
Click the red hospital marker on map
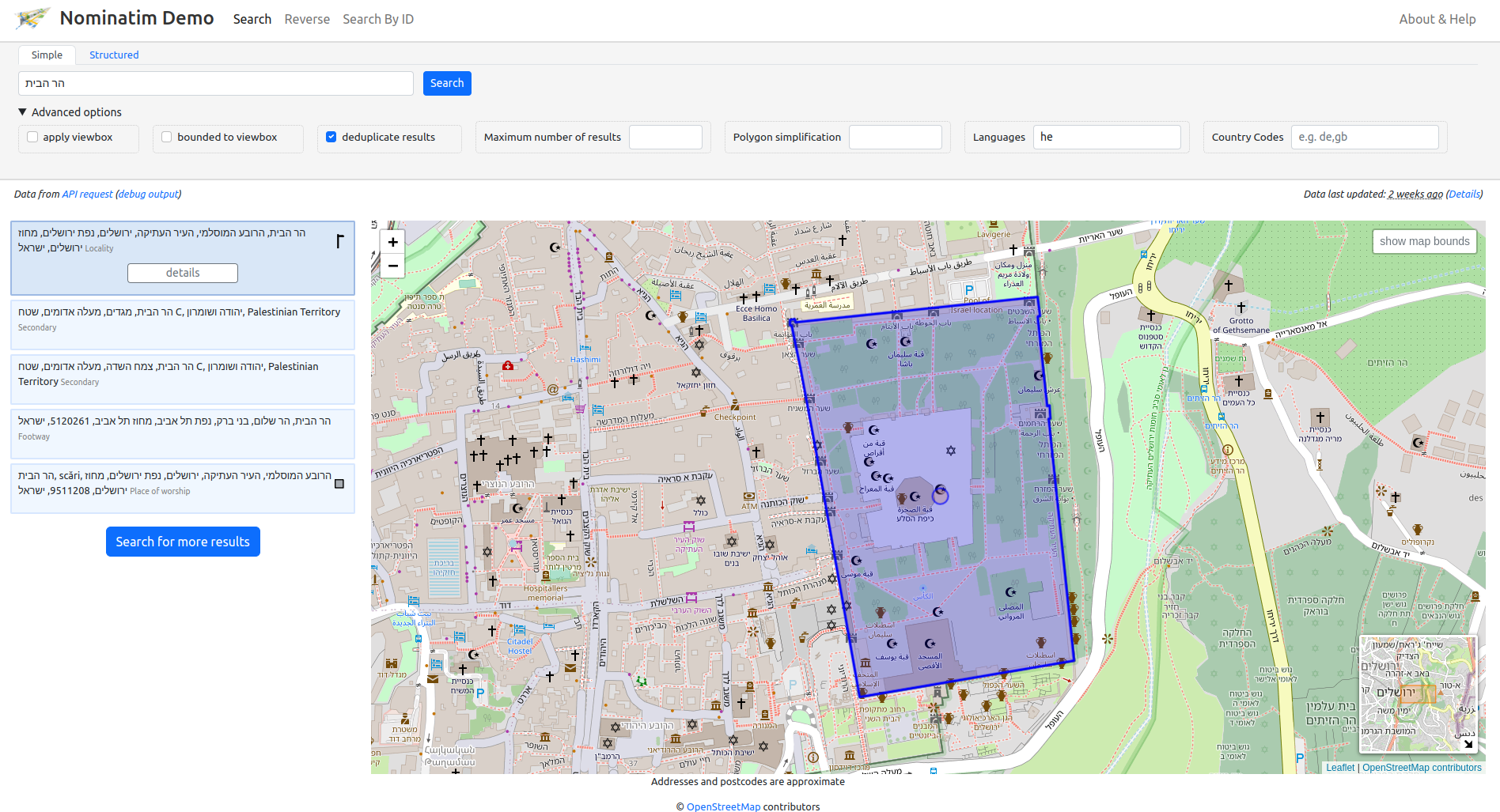[508, 365]
